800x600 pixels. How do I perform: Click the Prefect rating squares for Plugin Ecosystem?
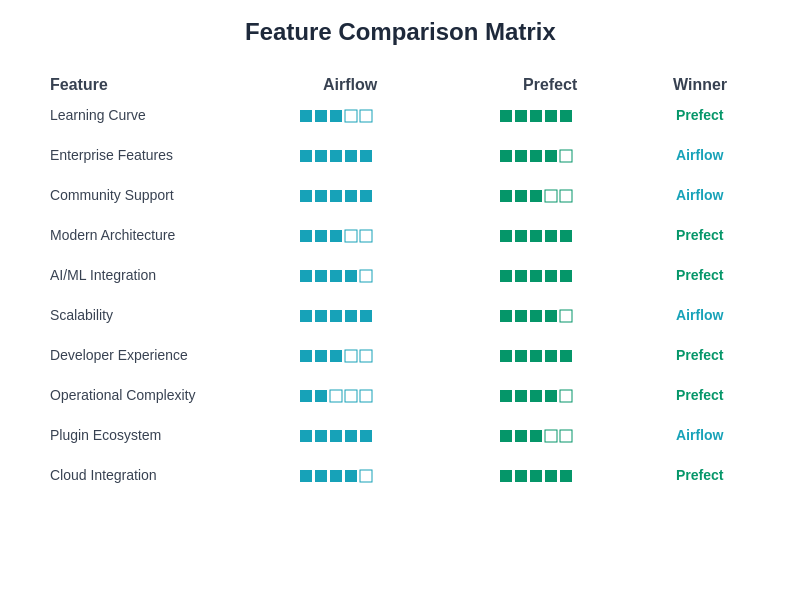coord(536,436)
